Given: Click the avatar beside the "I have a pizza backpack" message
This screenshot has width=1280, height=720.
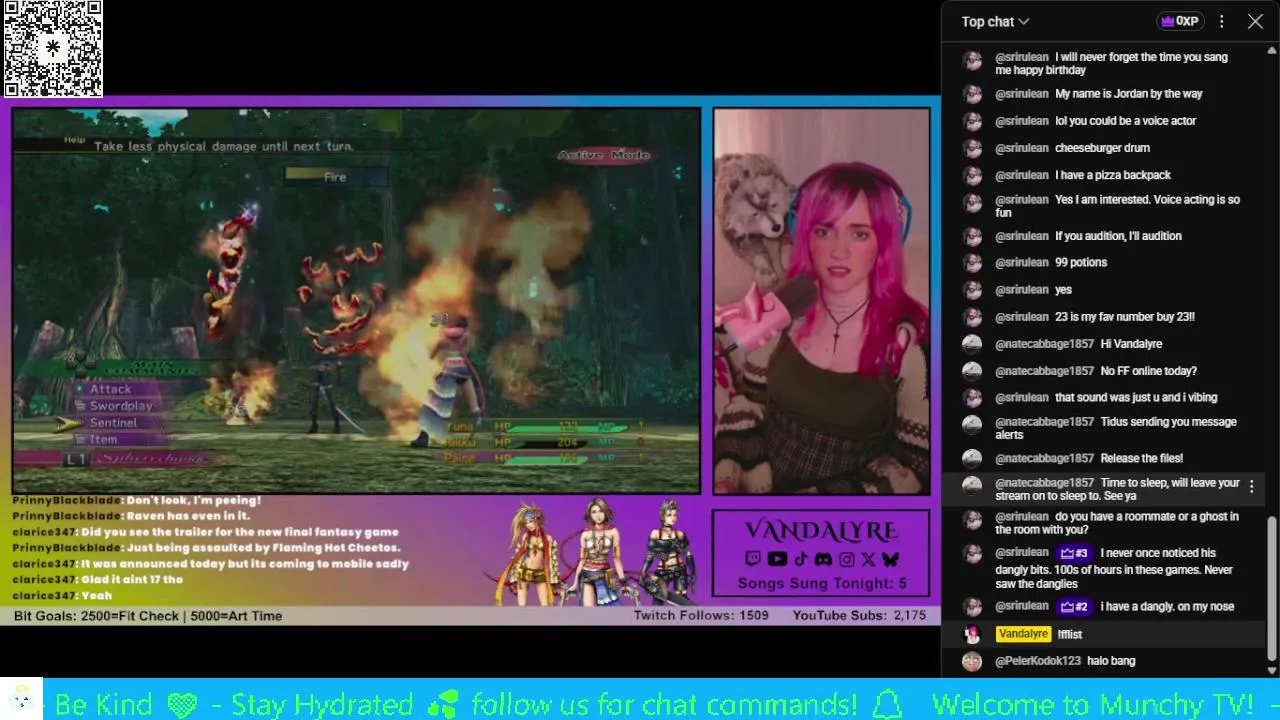Looking at the screenshot, I should (x=972, y=175).
